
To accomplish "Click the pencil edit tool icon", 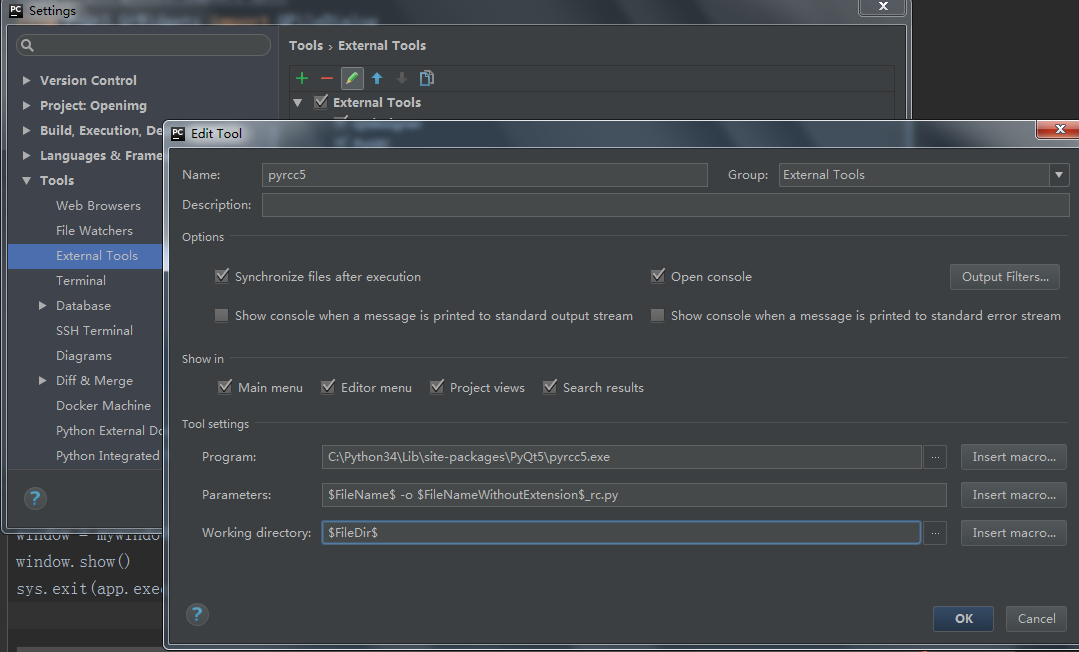I will click(x=352, y=78).
